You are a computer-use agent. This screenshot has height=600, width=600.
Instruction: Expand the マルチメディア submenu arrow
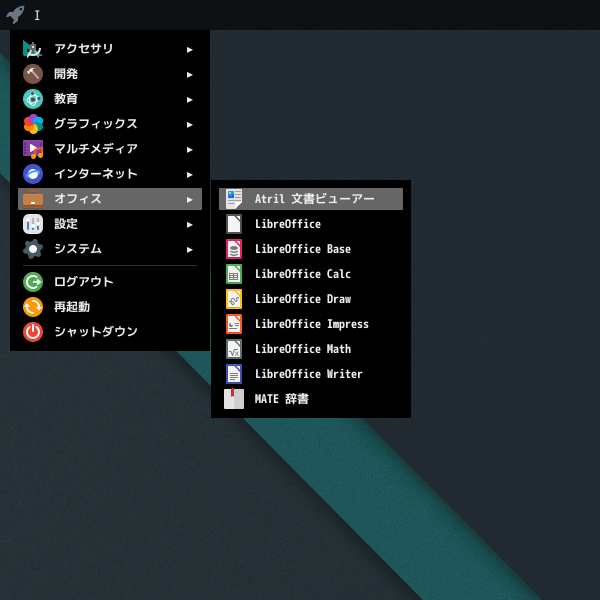click(189, 150)
